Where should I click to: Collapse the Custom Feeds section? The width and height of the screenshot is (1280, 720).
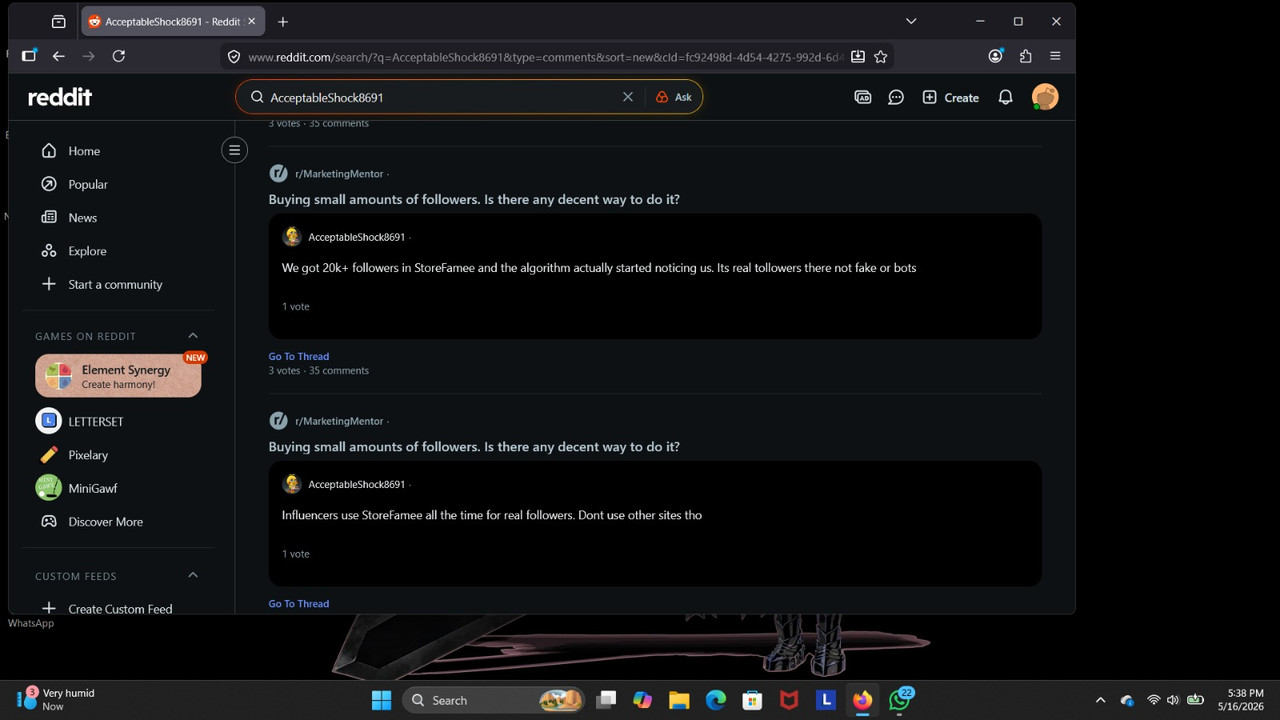tap(193, 576)
